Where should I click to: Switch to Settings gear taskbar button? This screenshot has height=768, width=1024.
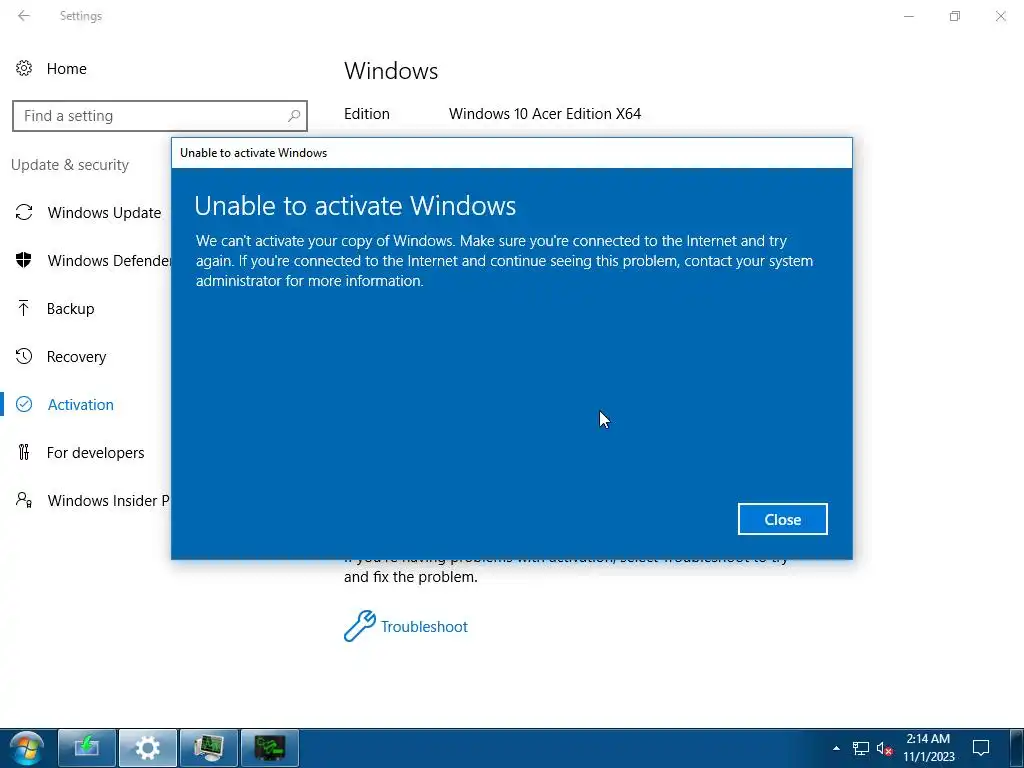(x=148, y=748)
